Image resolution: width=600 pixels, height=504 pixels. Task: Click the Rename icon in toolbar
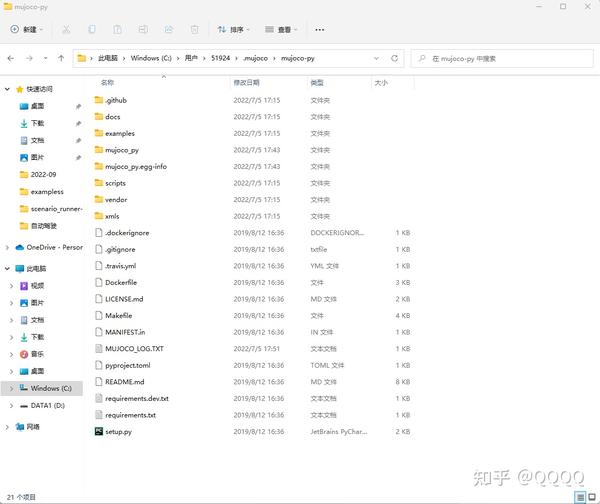tap(143, 29)
